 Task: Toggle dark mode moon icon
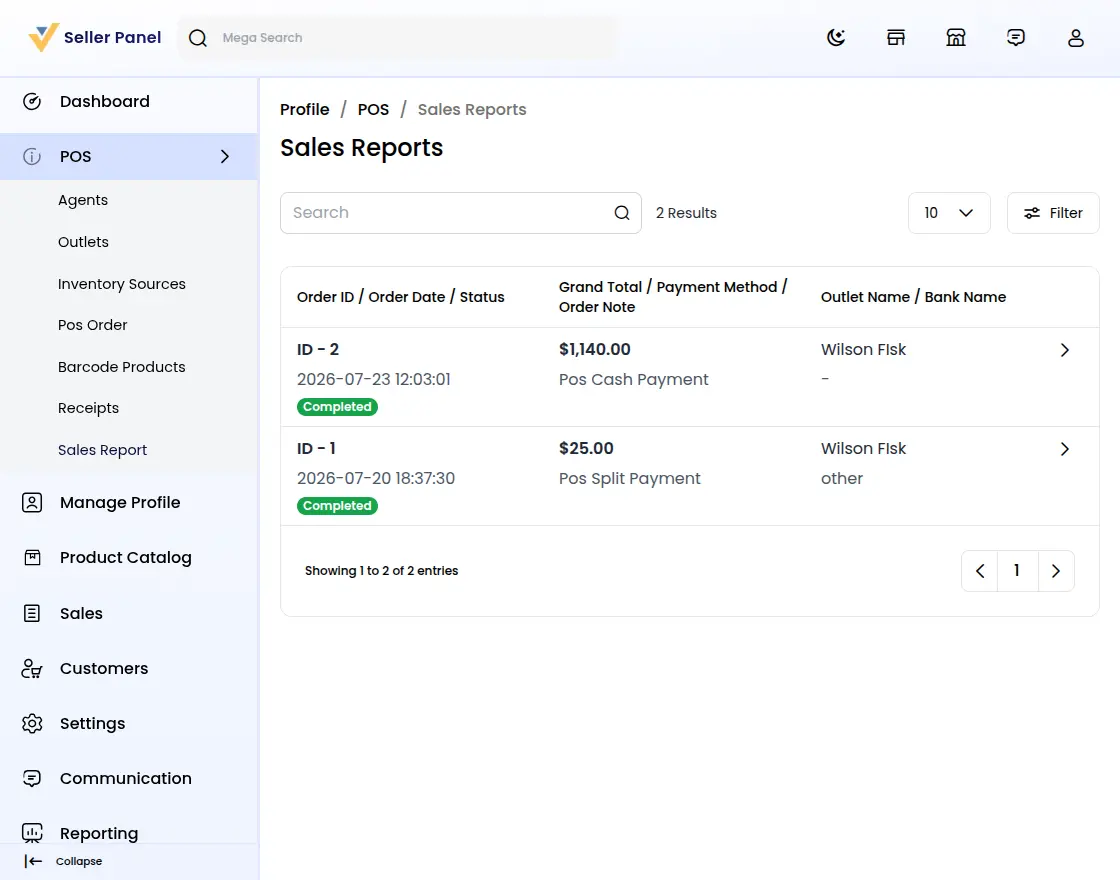tap(836, 37)
